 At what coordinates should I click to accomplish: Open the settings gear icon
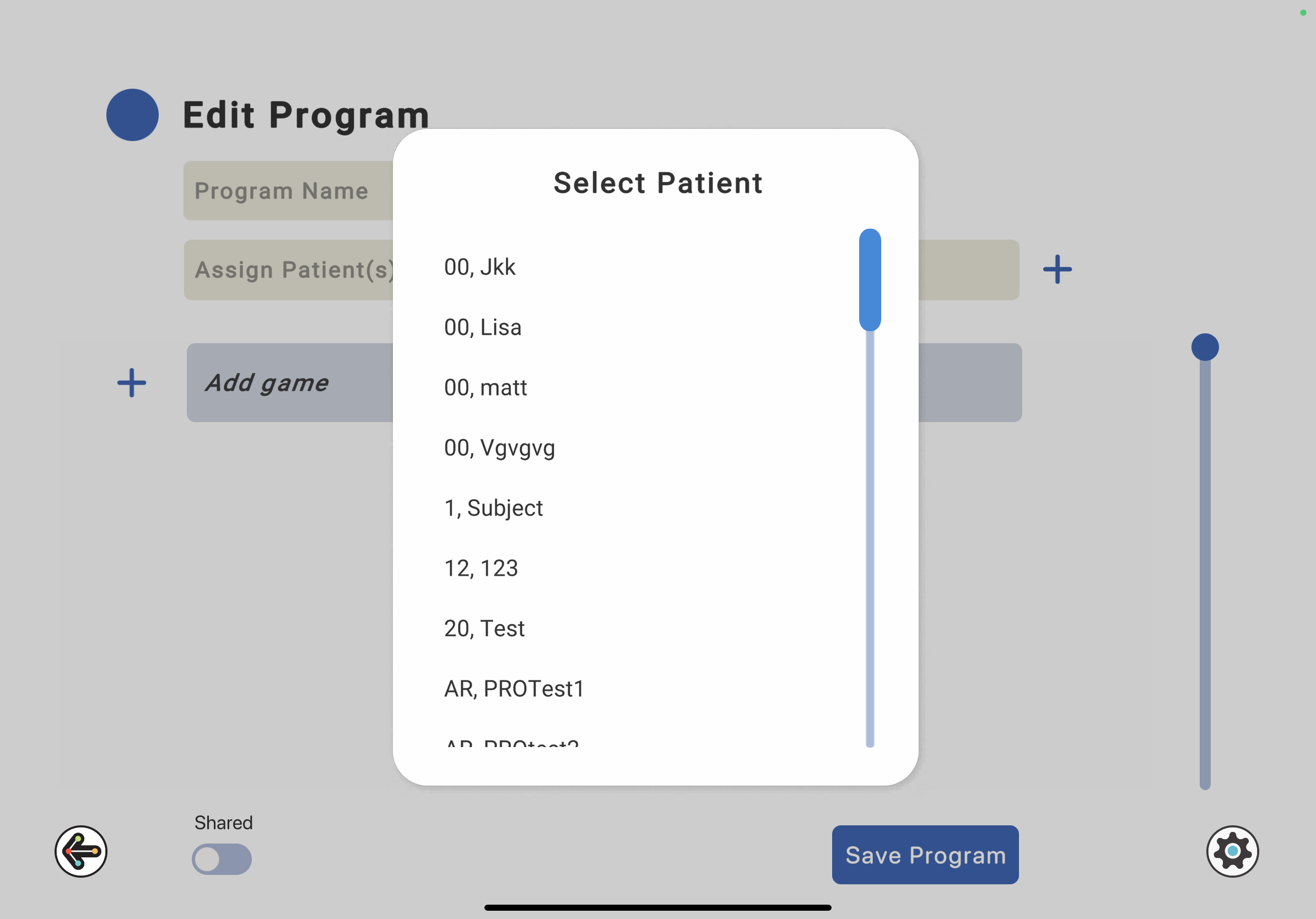point(1232,851)
